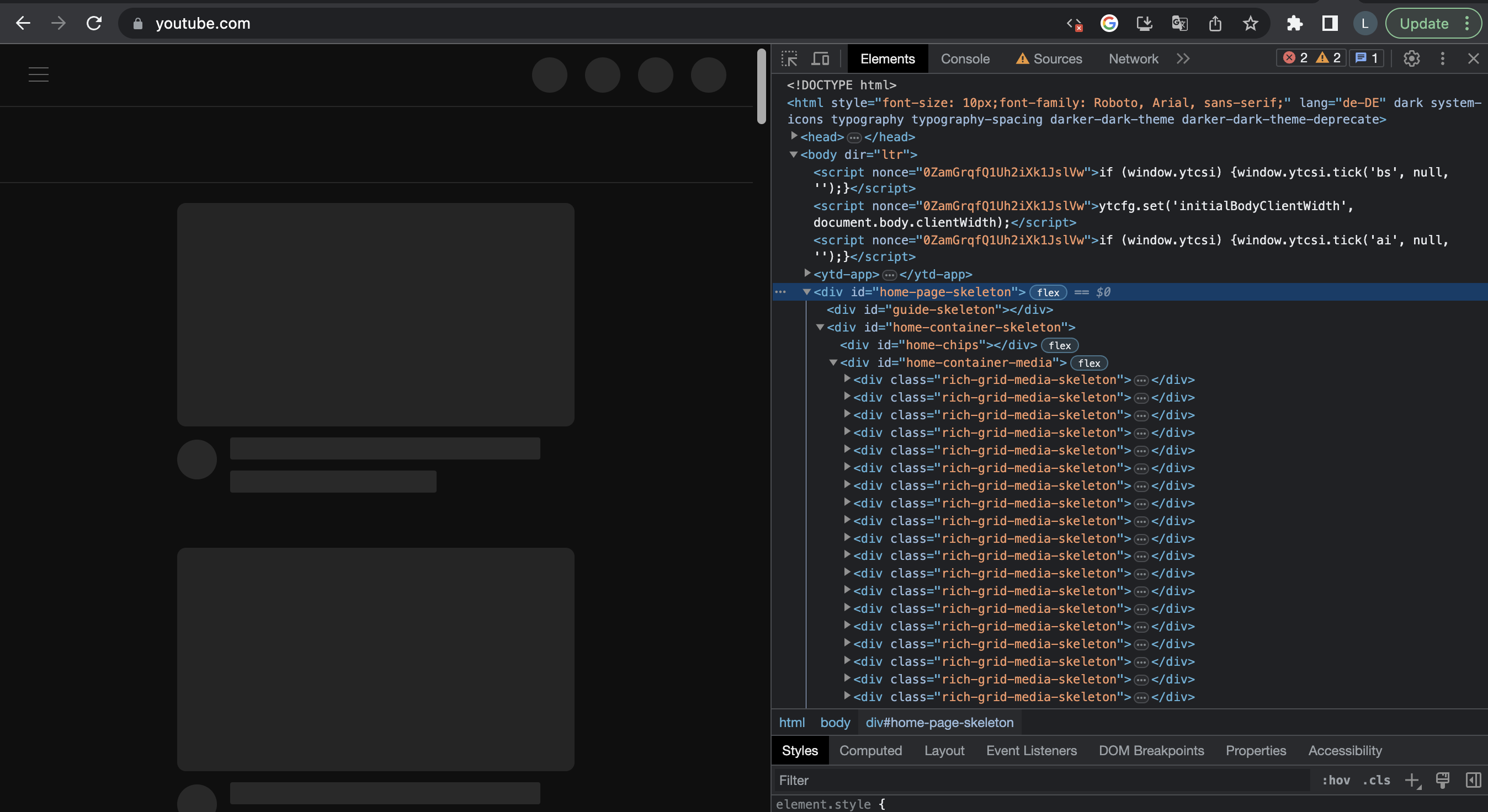This screenshot has width=1488, height=812.
Task: Click the browser forward arrow
Action: (59, 23)
